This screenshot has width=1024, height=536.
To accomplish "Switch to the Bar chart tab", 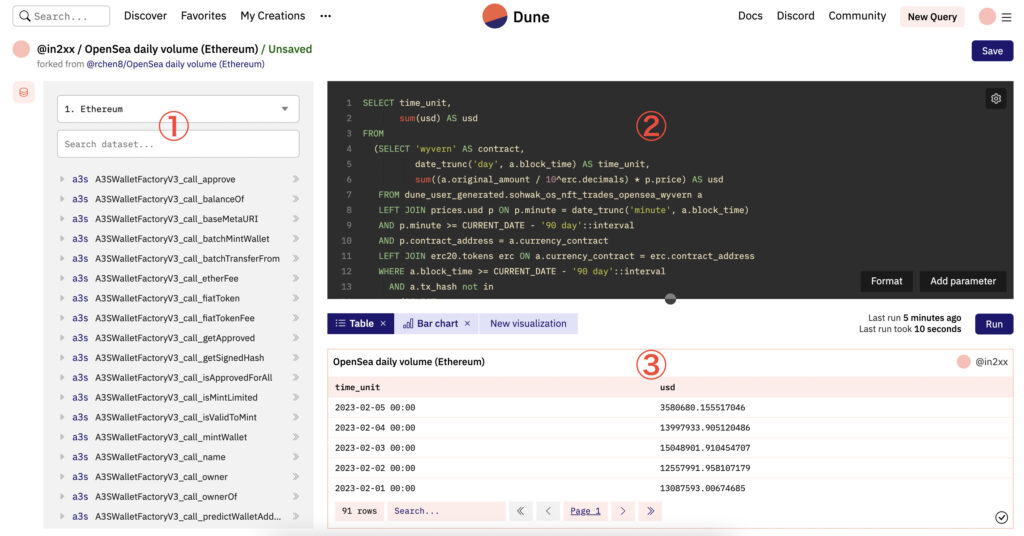I will pos(430,324).
